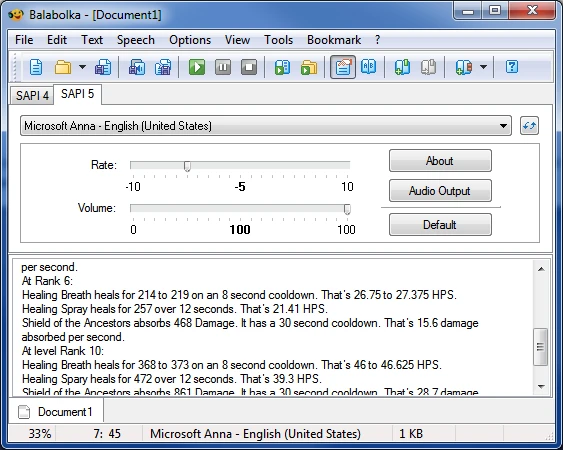563x450 pixels.
Task: Open dropdown arrow next to open folder
Action: tap(82, 67)
